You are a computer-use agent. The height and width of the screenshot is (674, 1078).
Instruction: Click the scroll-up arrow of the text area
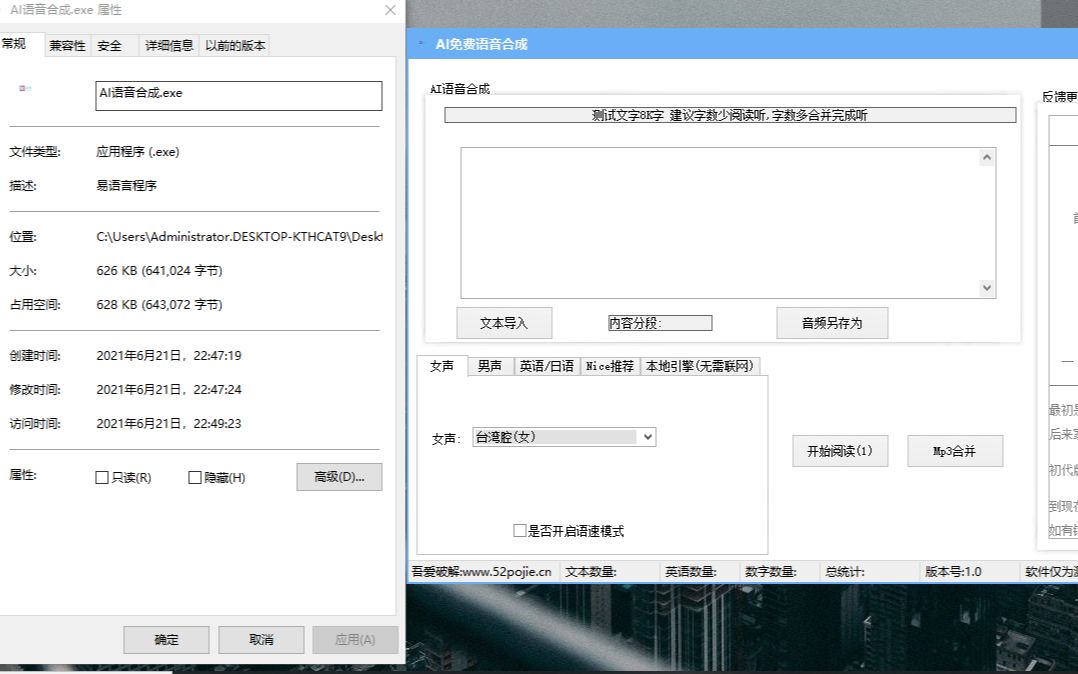coord(987,156)
